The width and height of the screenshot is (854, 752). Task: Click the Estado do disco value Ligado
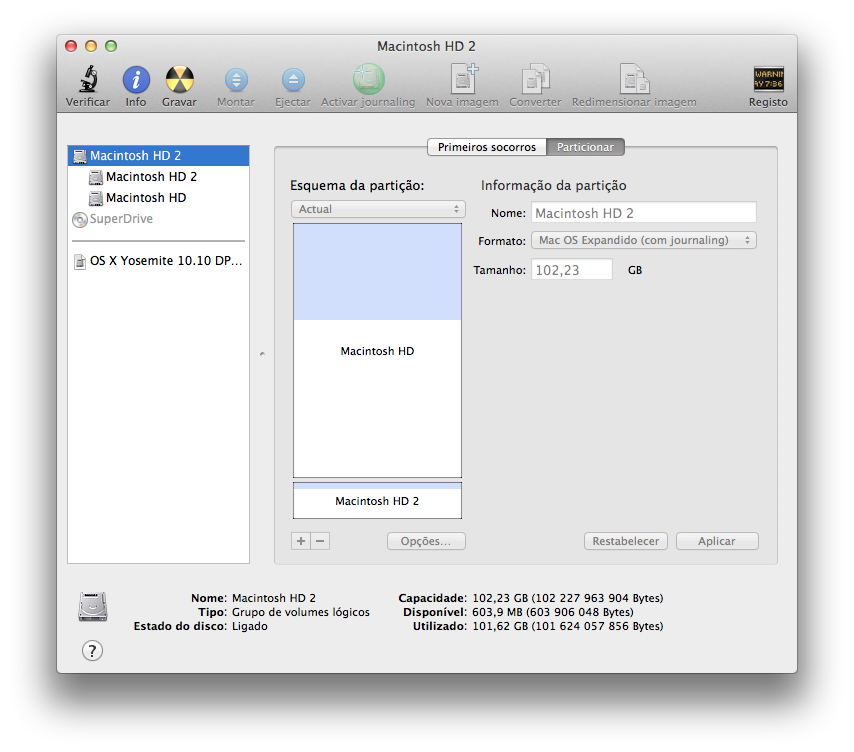[249, 626]
